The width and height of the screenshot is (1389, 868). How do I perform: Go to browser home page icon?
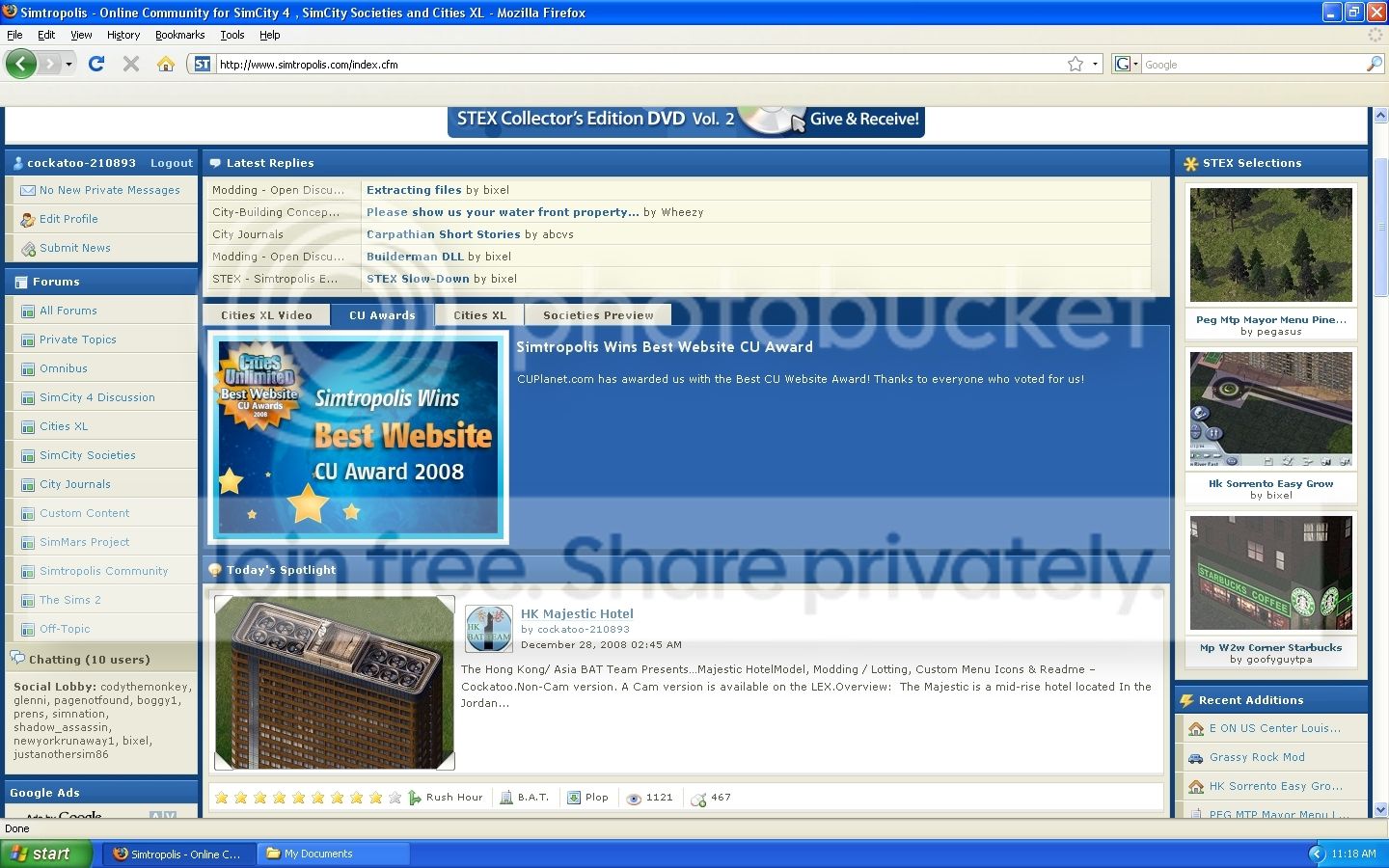click(x=166, y=64)
